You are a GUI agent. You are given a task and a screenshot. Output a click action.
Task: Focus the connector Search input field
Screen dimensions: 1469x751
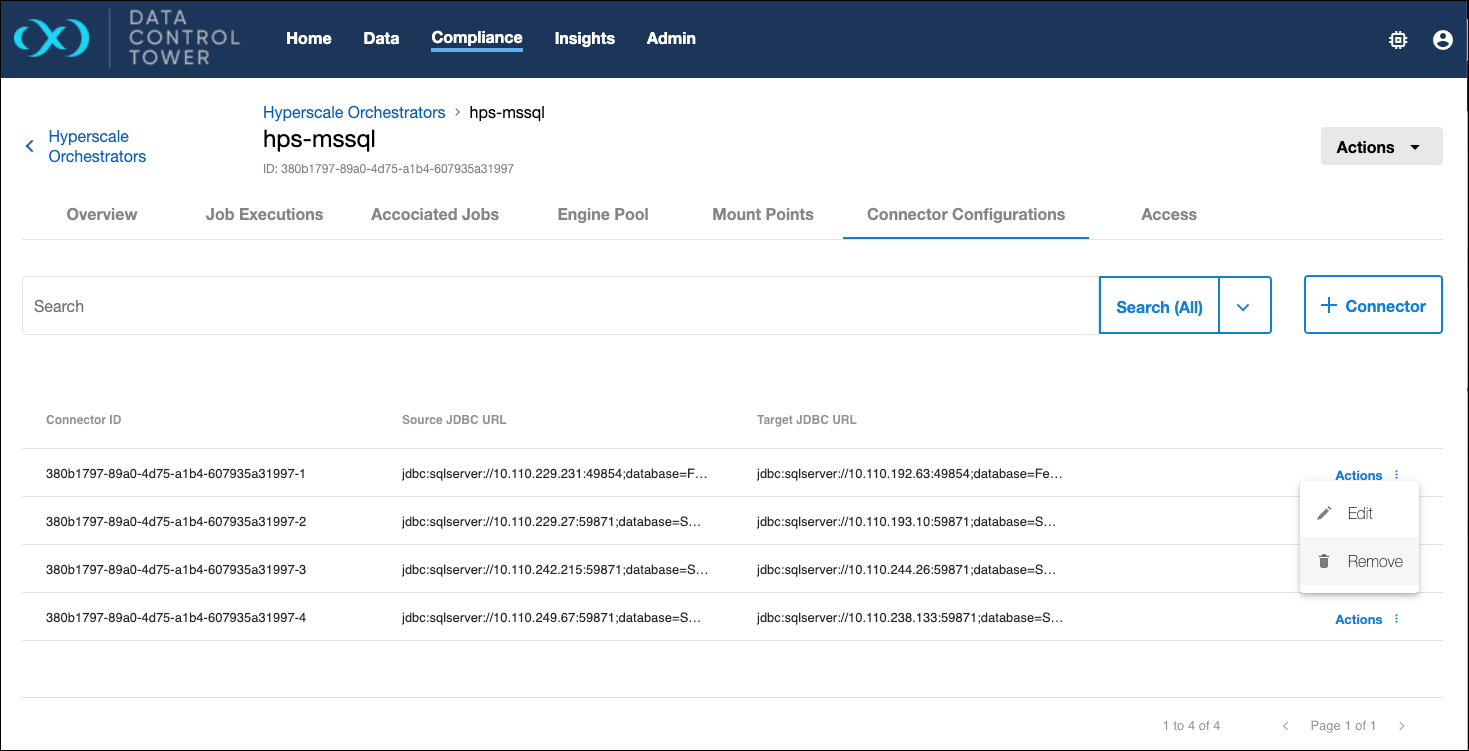(x=560, y=306)
